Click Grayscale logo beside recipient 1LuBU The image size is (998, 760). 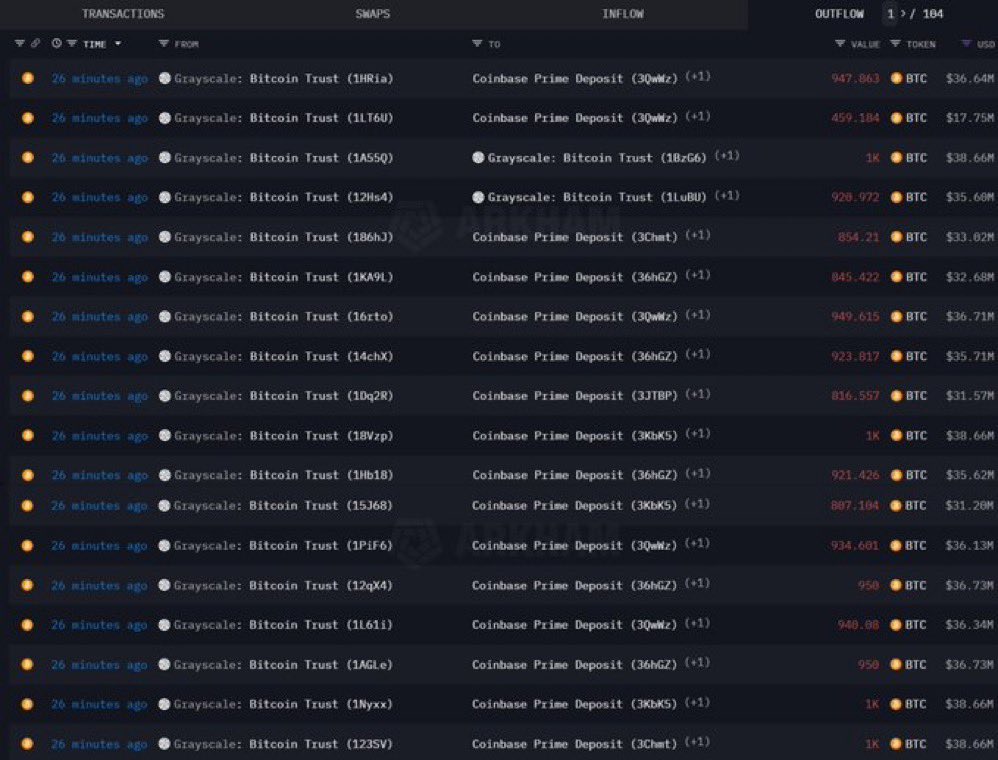(478, 197)
